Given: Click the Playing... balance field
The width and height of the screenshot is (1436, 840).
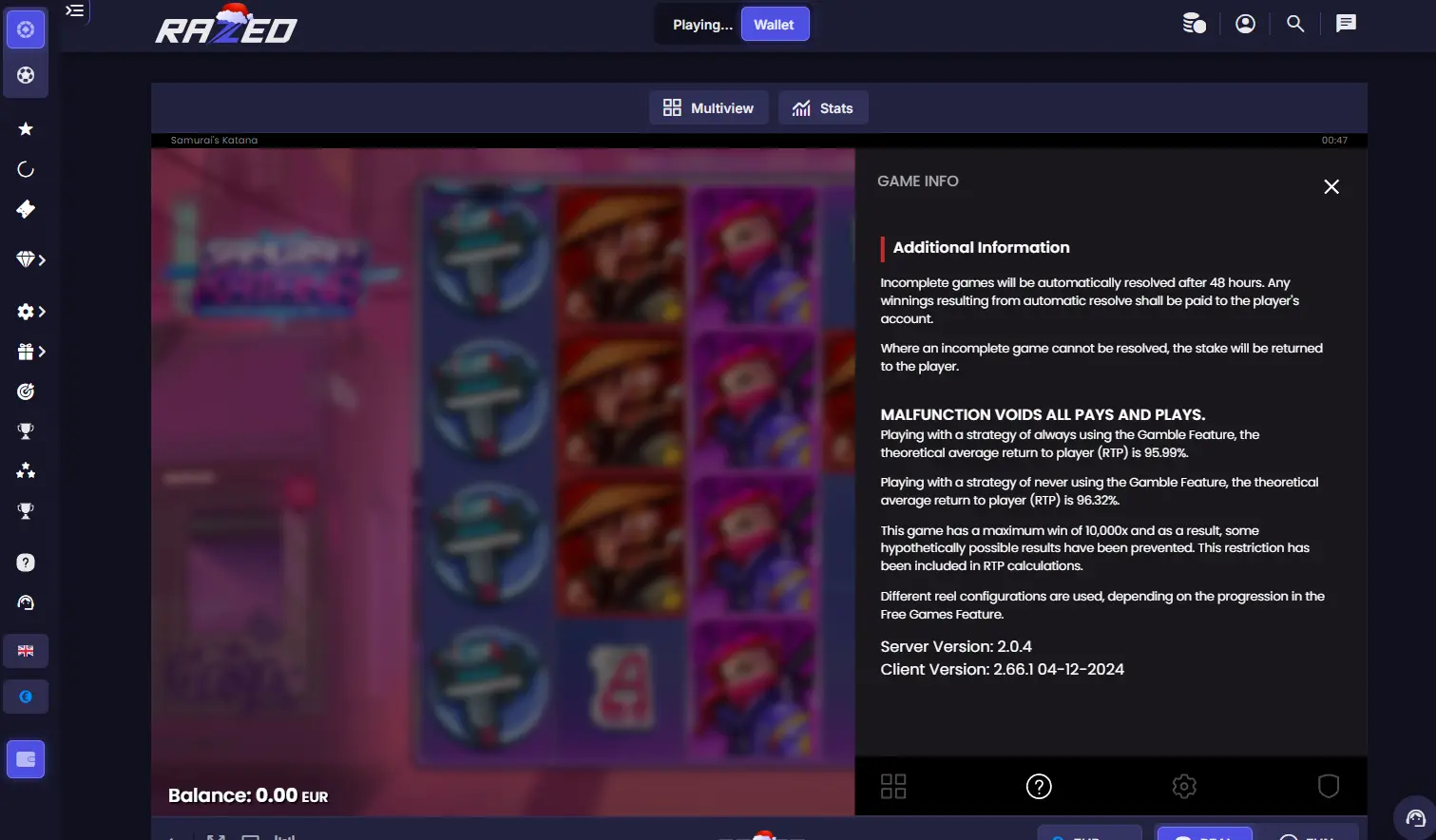Looking at the screenshot, I should (701, 25).
